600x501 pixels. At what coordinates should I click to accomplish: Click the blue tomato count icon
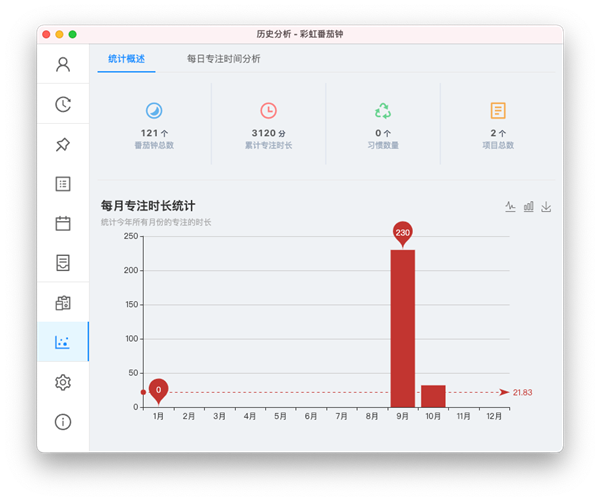(154, 111)
